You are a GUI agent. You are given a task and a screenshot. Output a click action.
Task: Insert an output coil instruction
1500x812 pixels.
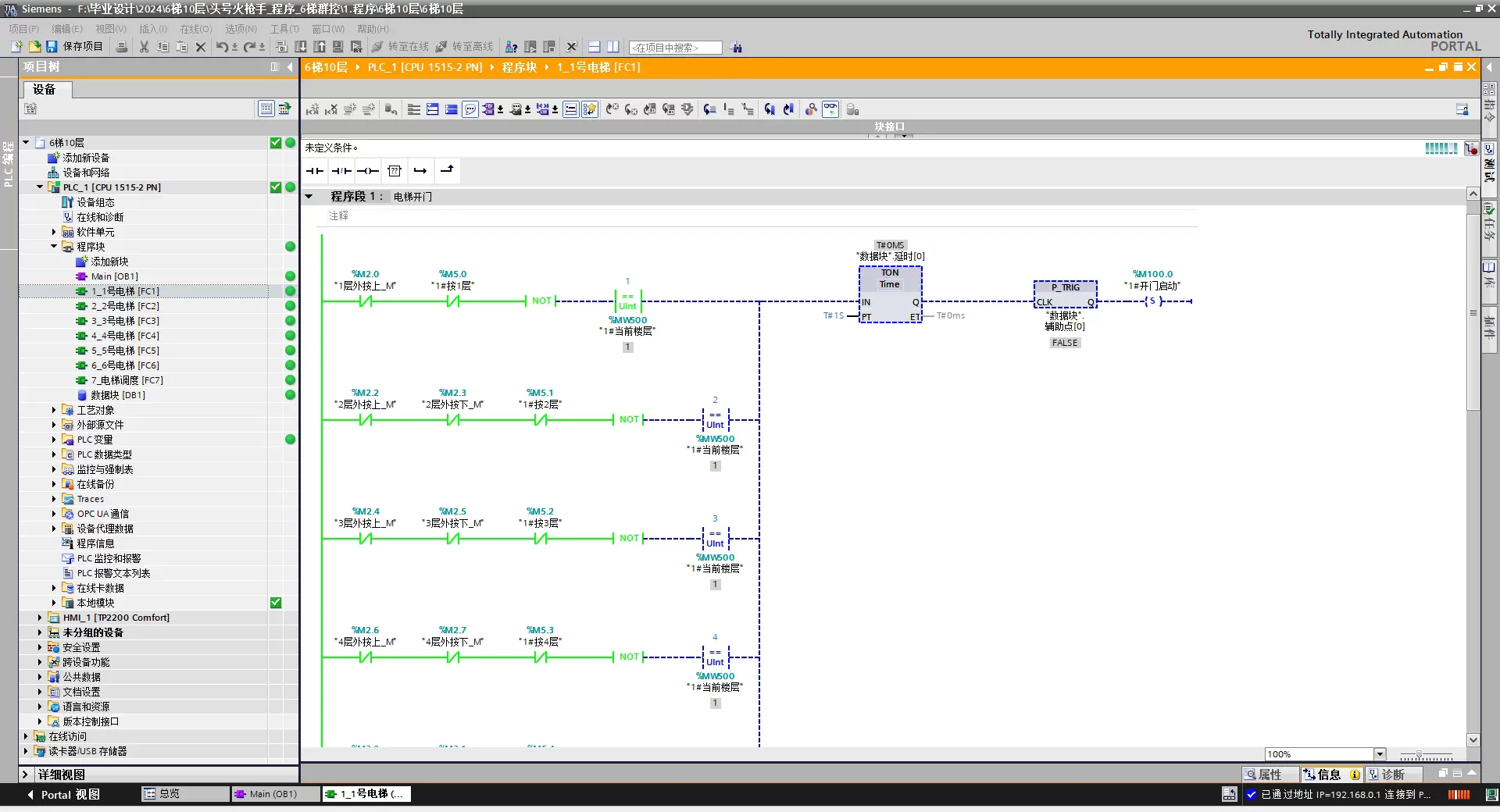[368, 171]
